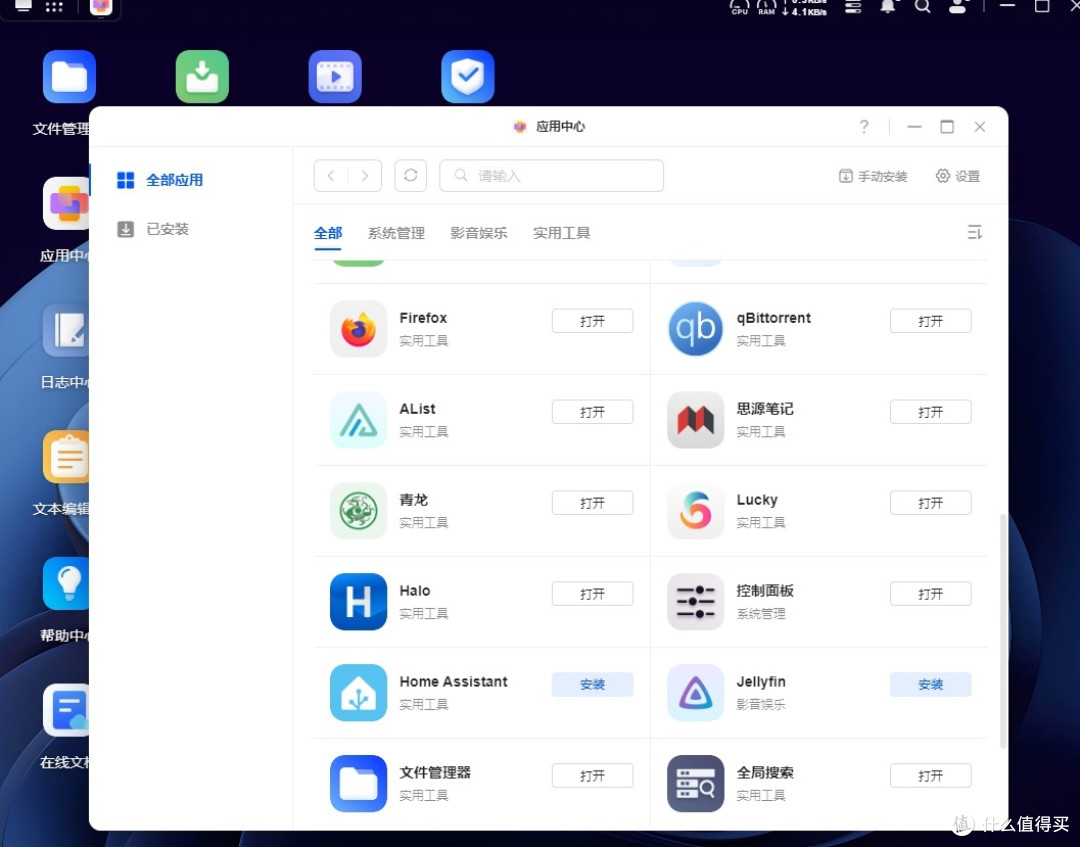Open 青龙 with its 打开 button
The width and height of the screenshot is (1080, 847).
click(x=592, y=503)
